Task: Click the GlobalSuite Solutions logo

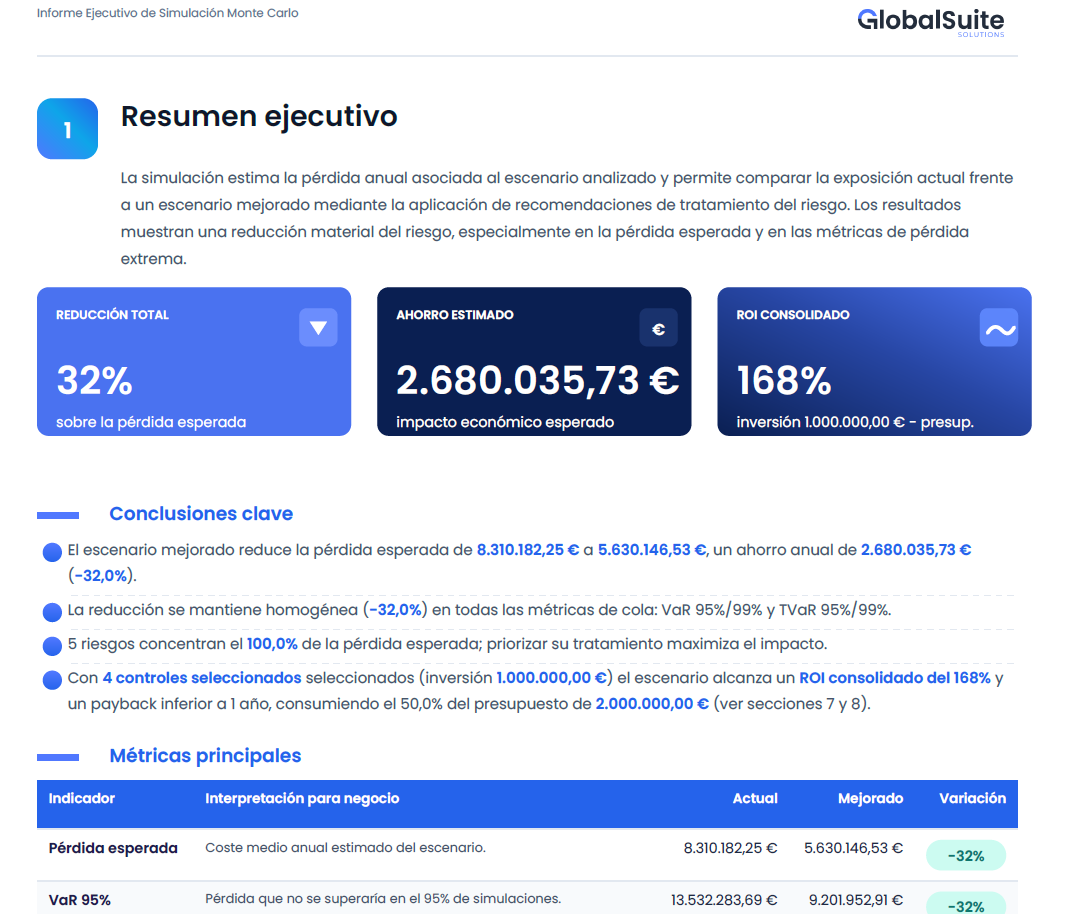Action: point(930,22)
